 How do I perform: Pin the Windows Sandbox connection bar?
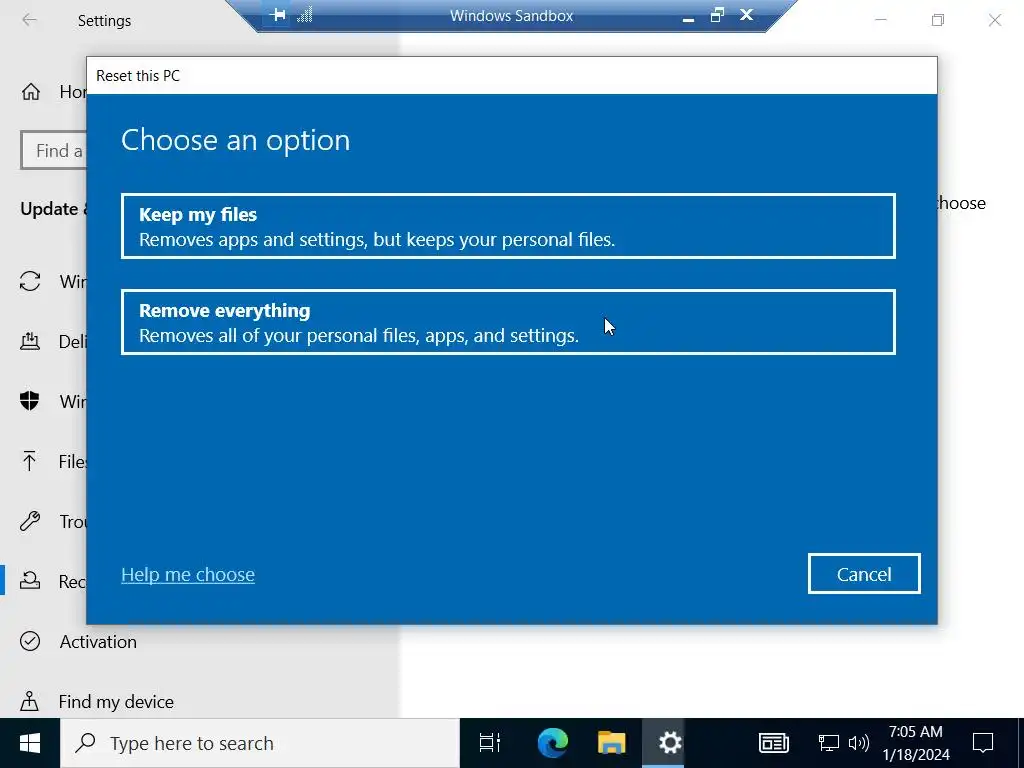point(278,14)
